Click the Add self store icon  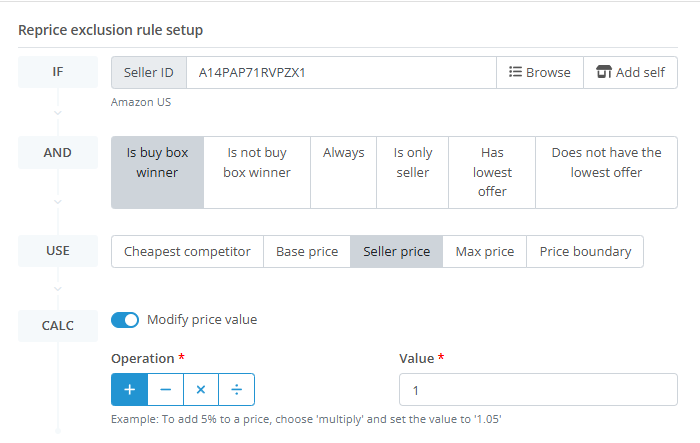coord(604,72)
